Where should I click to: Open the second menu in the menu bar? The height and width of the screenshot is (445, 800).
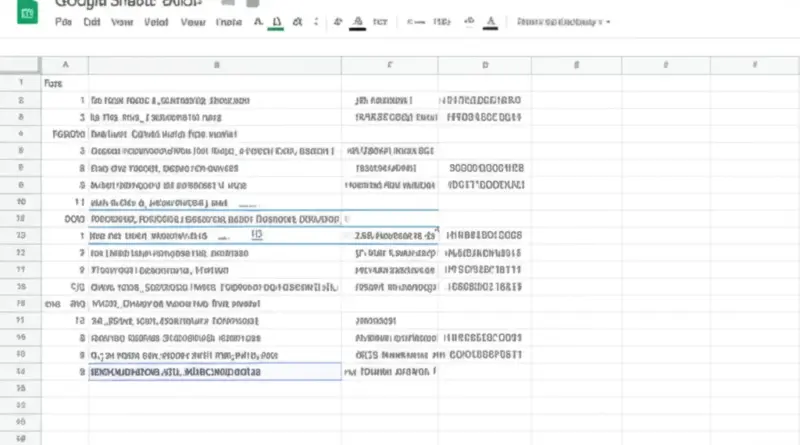point(92,22)
